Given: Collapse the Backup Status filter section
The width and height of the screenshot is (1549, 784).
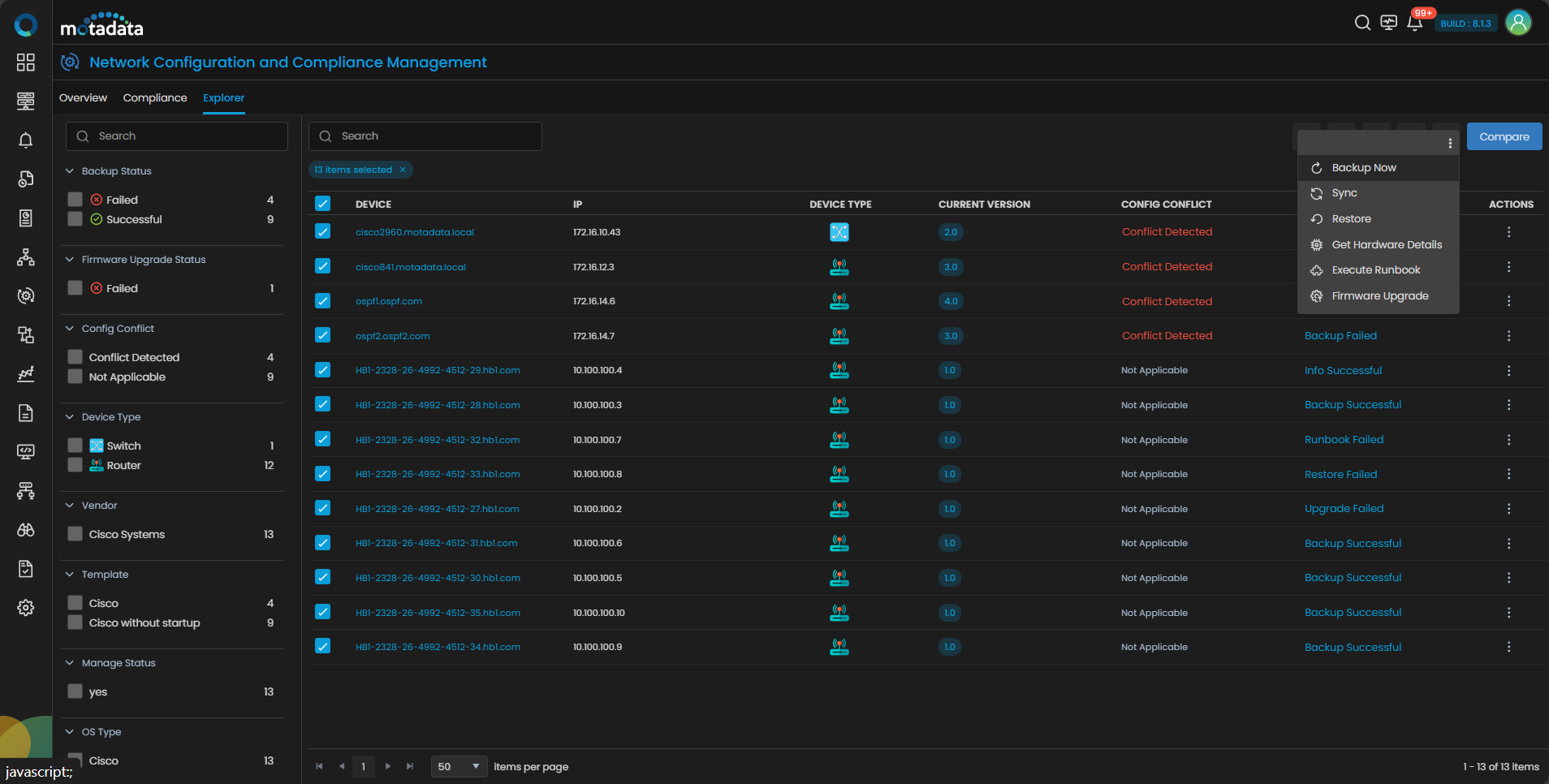Looking at the screenshot, I should point(70,171).
